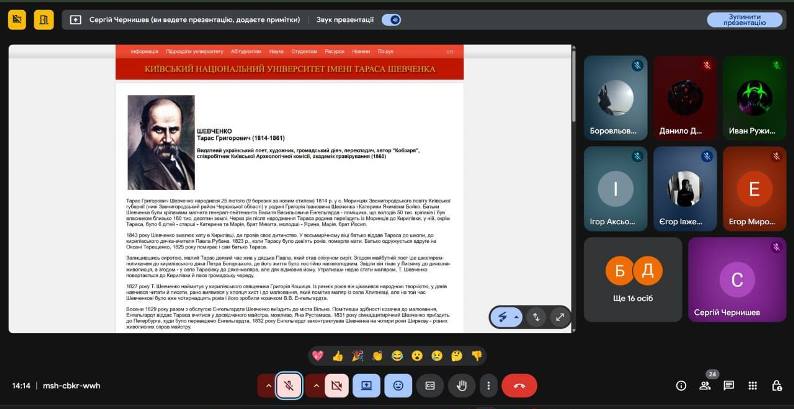Click the present screen button in toolbar
The height and width of the screenshot is (409, 794).
[367, 386]
